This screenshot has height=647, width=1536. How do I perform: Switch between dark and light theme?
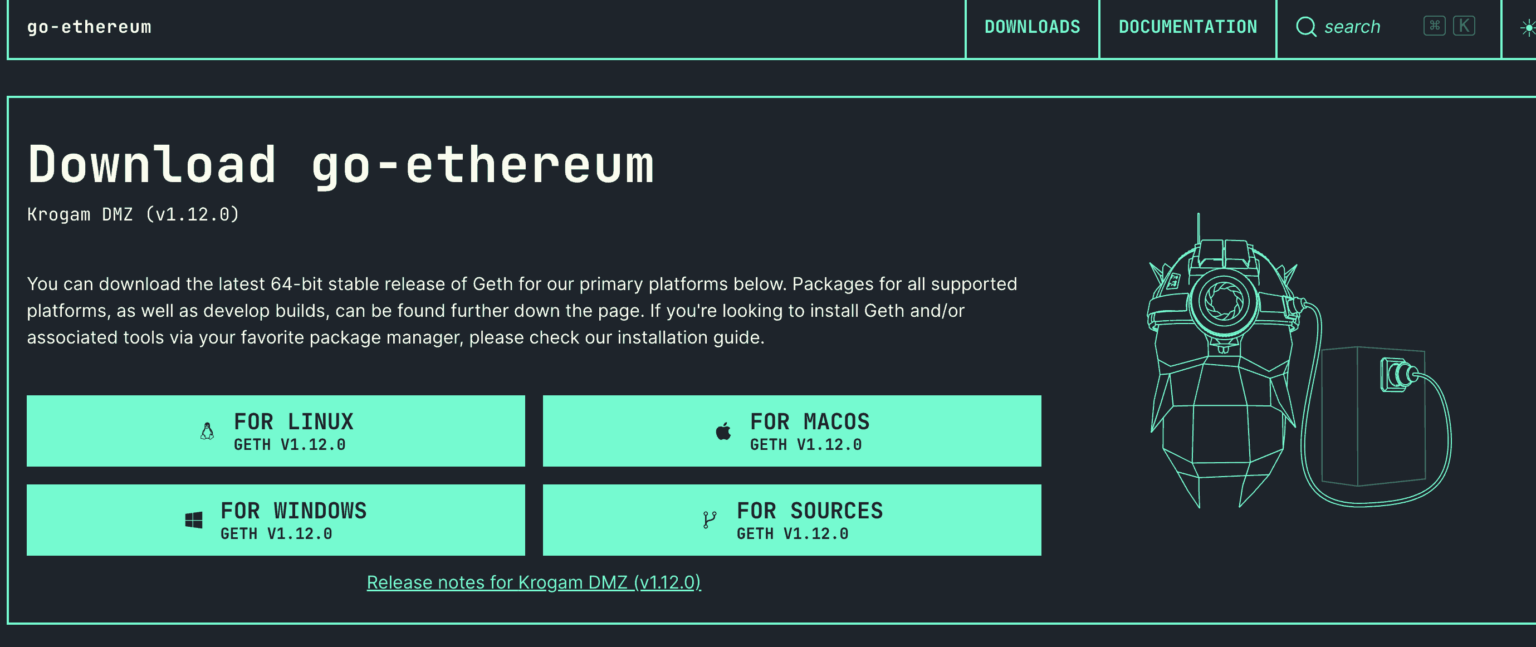1529,27
